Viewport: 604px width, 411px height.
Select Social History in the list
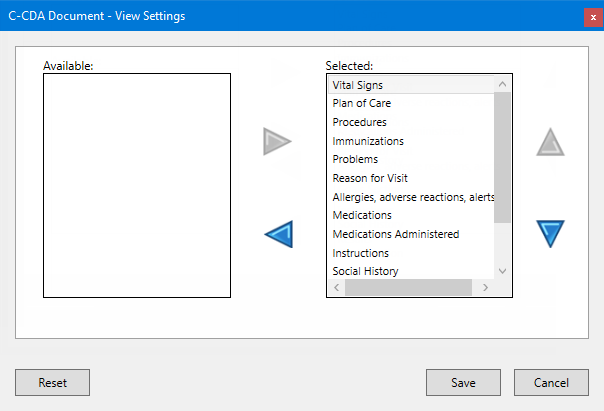(x=365, y=271)
